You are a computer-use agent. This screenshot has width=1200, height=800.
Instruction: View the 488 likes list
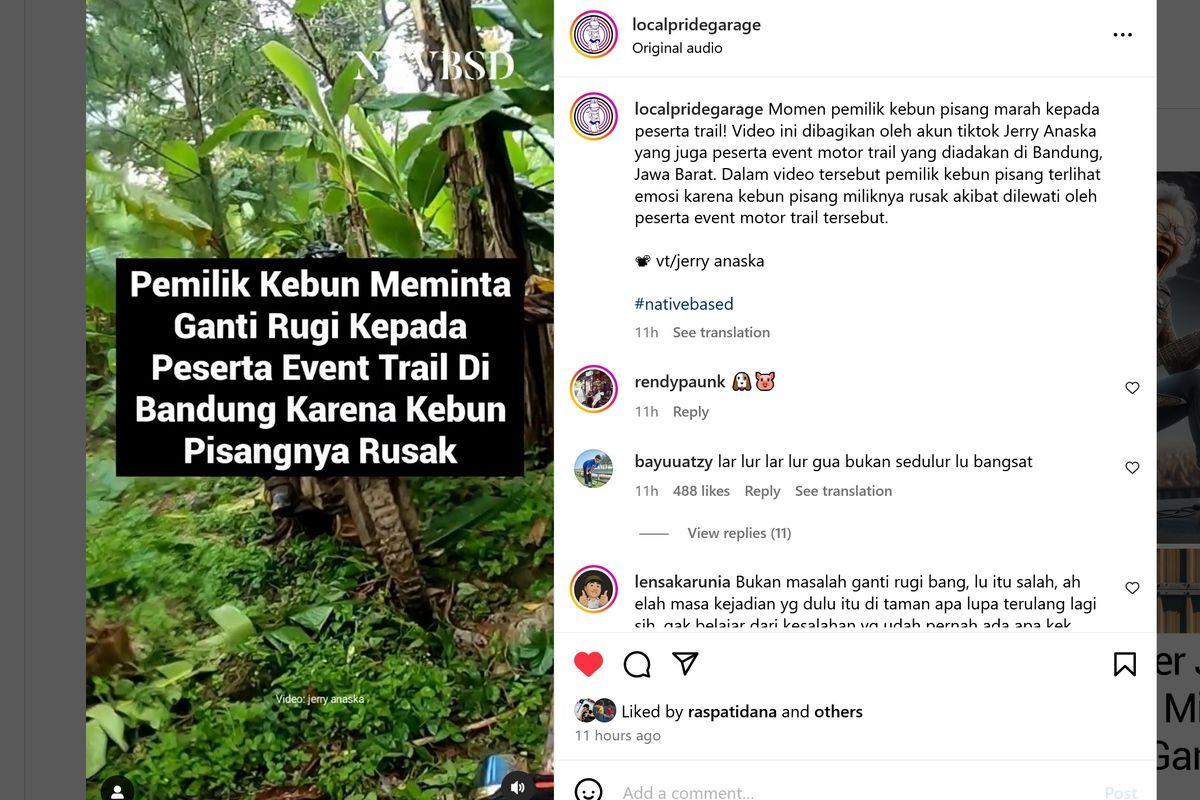pos(701,491)
